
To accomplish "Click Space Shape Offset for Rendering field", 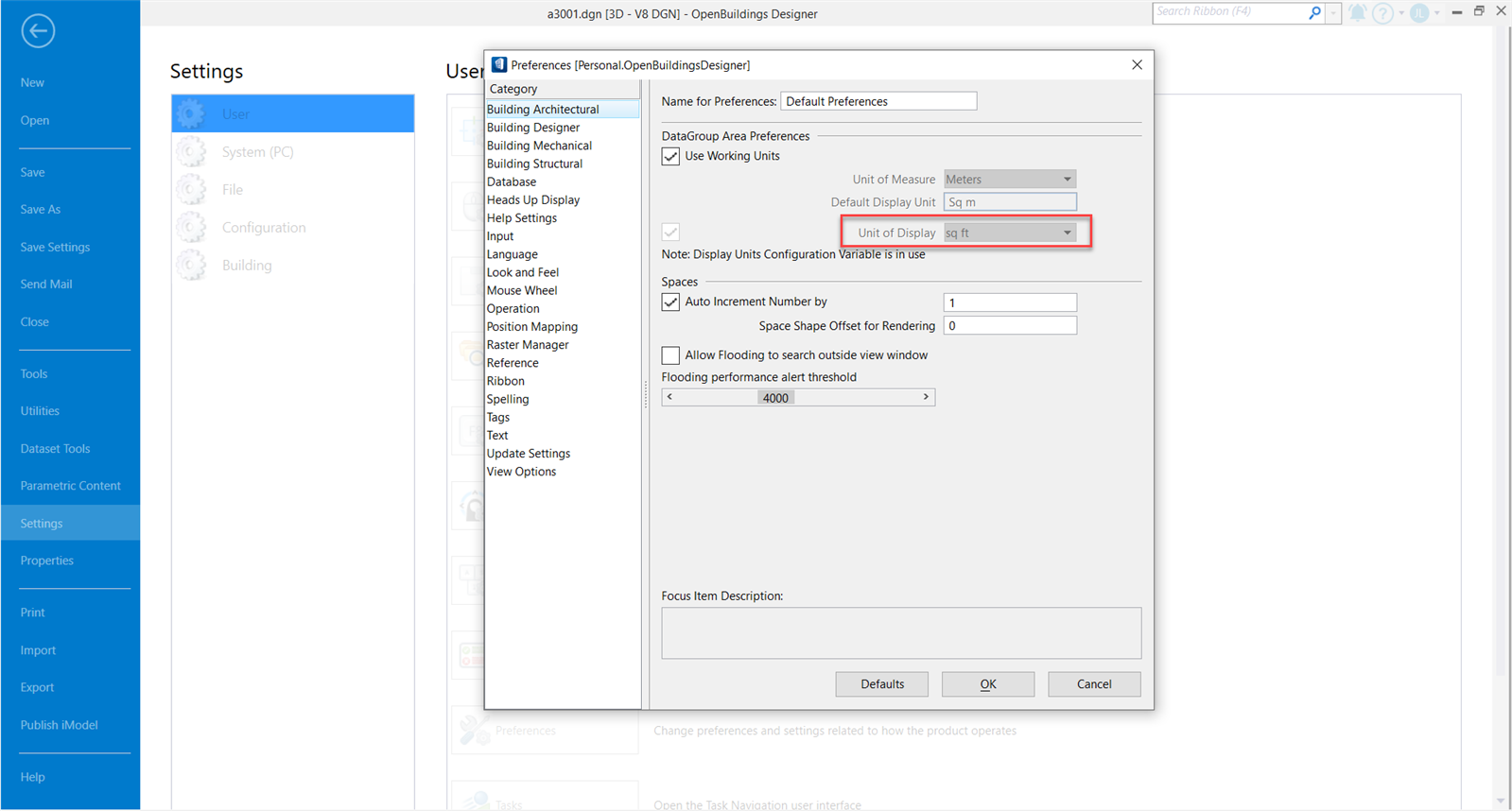I will click(x=1010, y=326).
